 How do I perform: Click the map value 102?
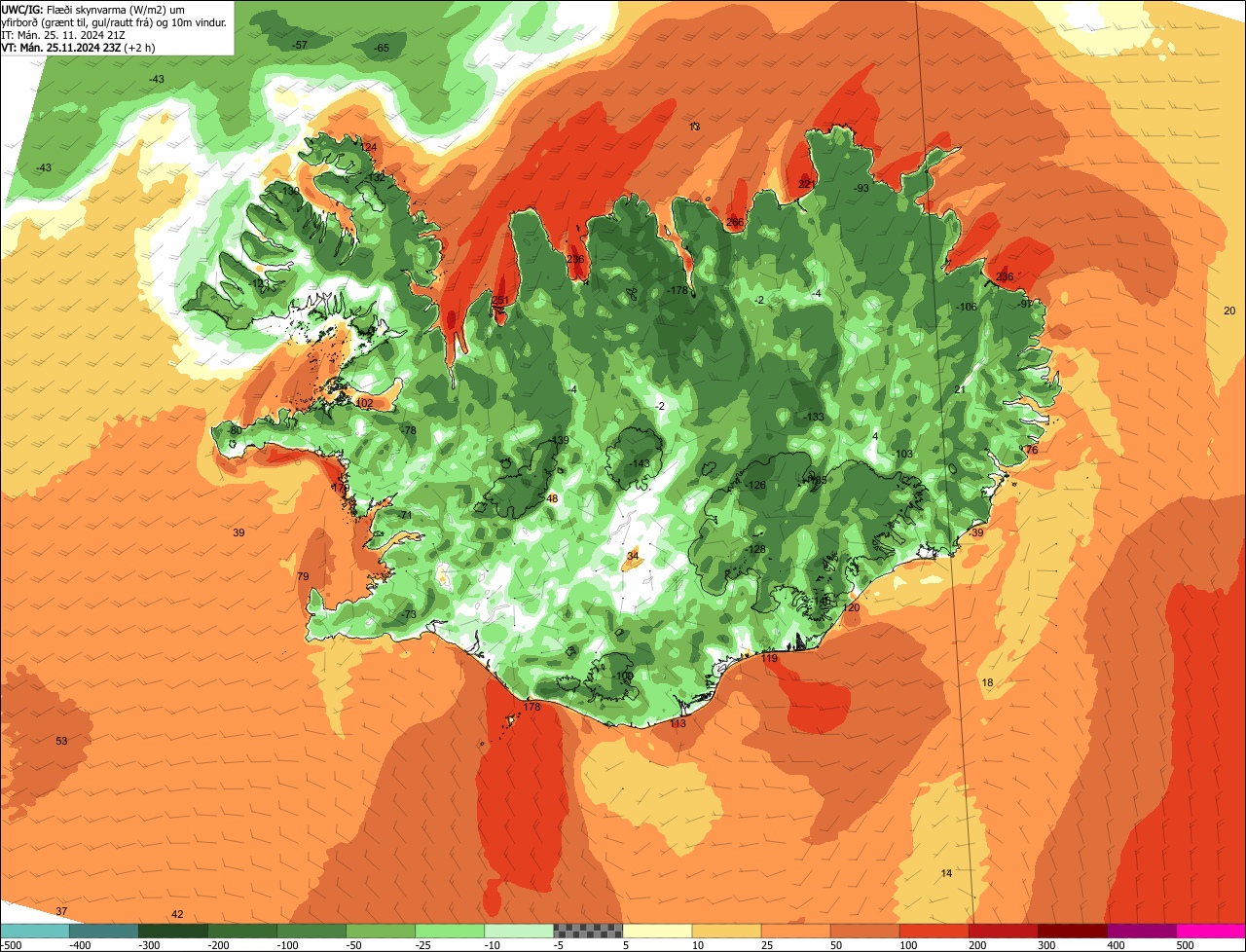click(365, 403)
